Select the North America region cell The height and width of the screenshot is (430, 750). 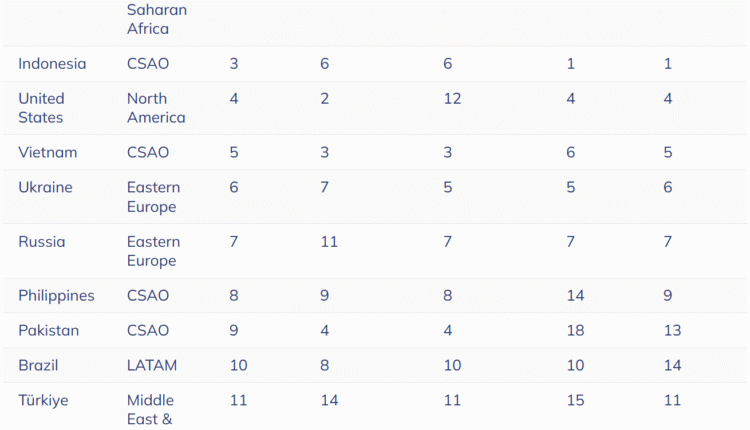[x=156, y=108]
